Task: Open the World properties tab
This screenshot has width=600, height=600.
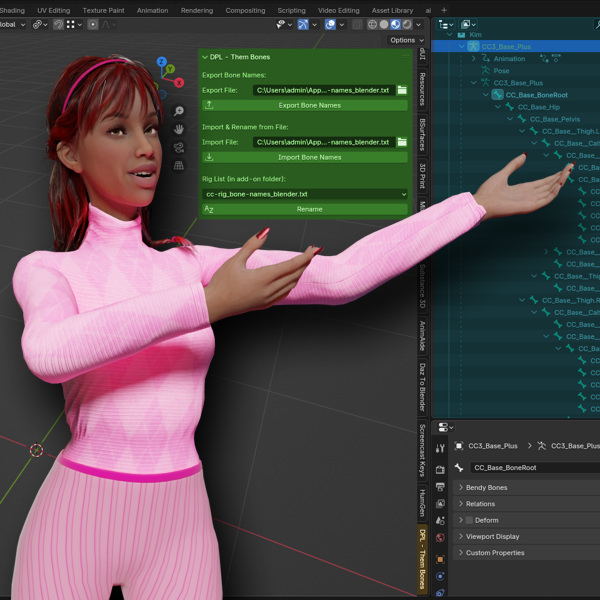Action: tap(440, 538)
